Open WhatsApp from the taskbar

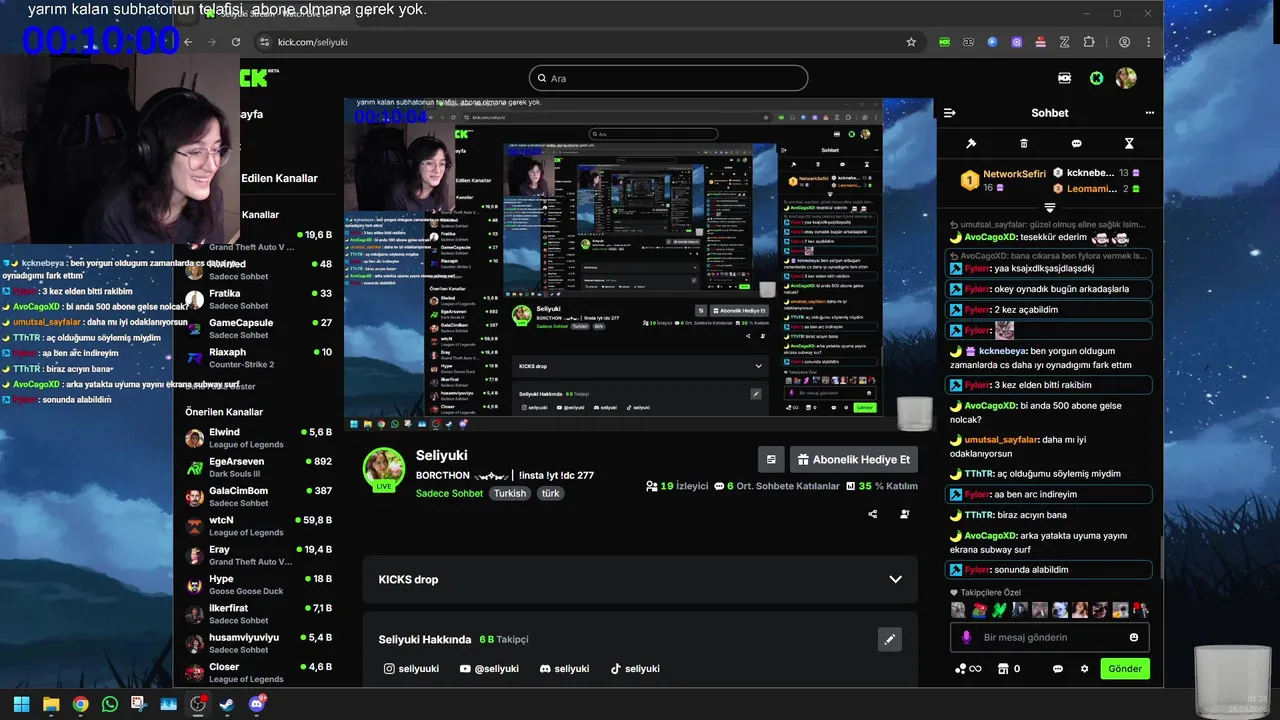pyautogui.click(x=110, y=704)
